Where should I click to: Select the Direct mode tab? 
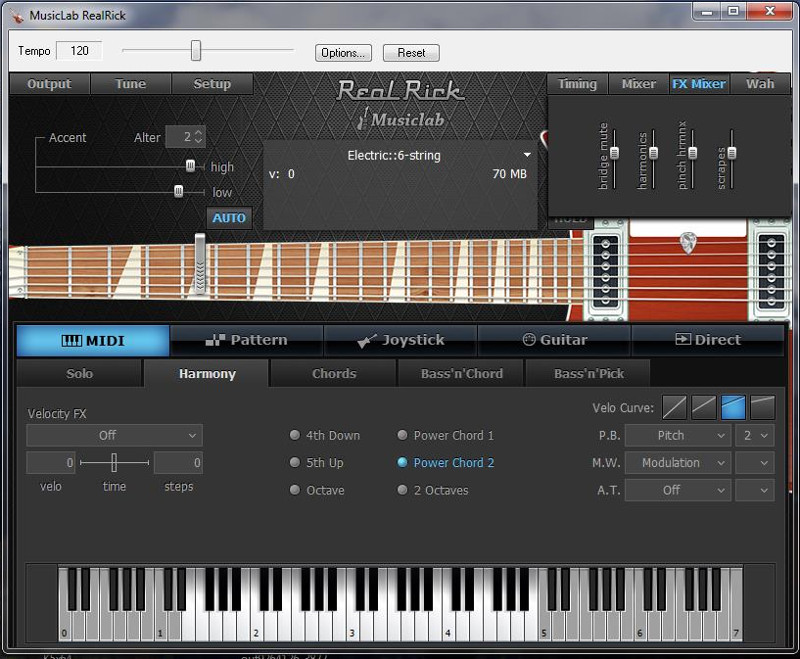708,340
